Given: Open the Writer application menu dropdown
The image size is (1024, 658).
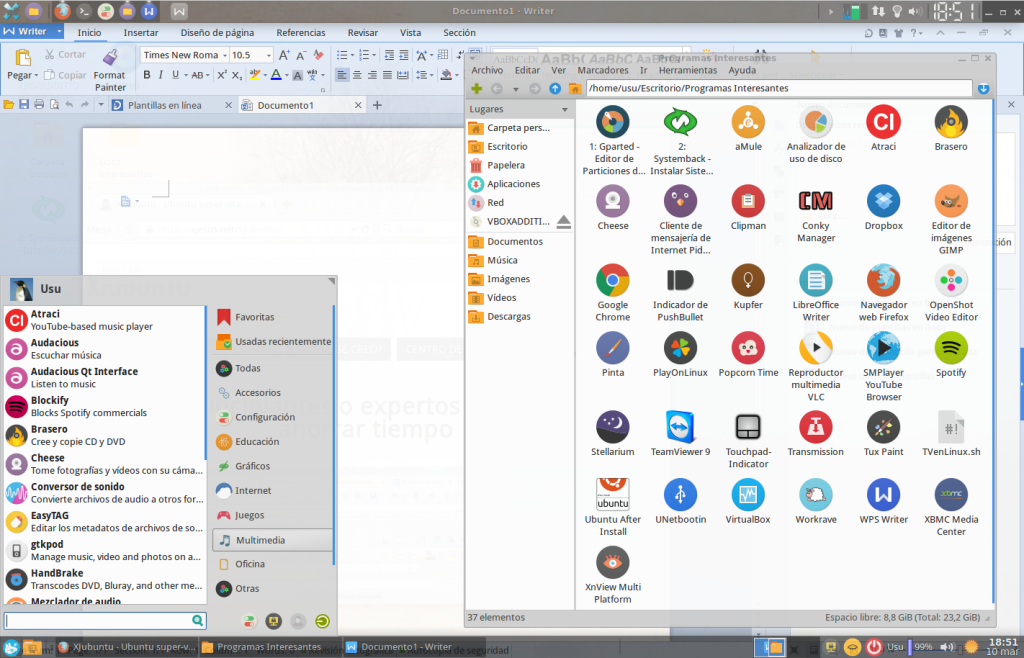Looking at the screenshot, I should pos(59,31).
